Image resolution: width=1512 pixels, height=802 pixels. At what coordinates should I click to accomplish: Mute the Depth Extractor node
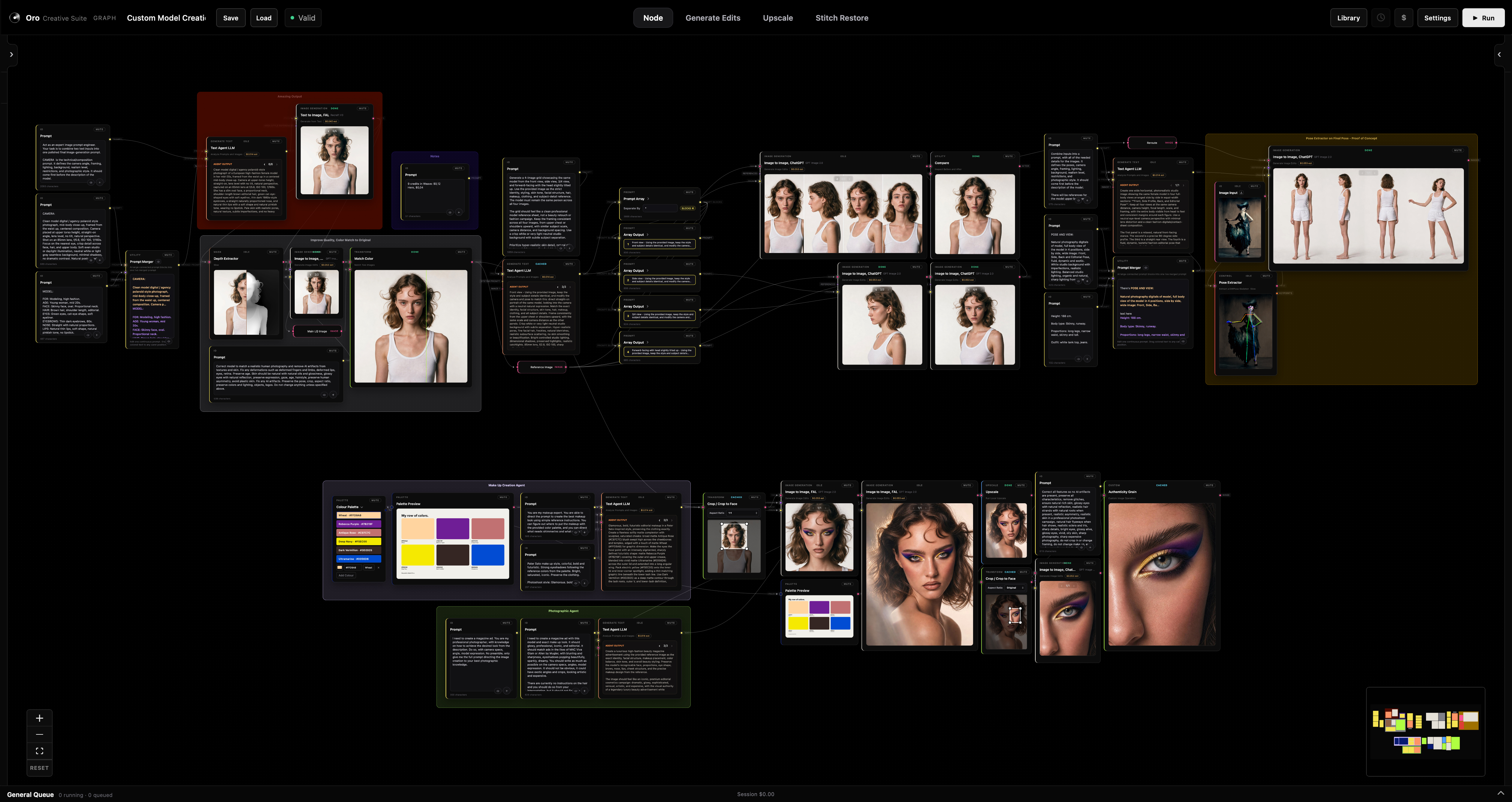click(273, 252)
